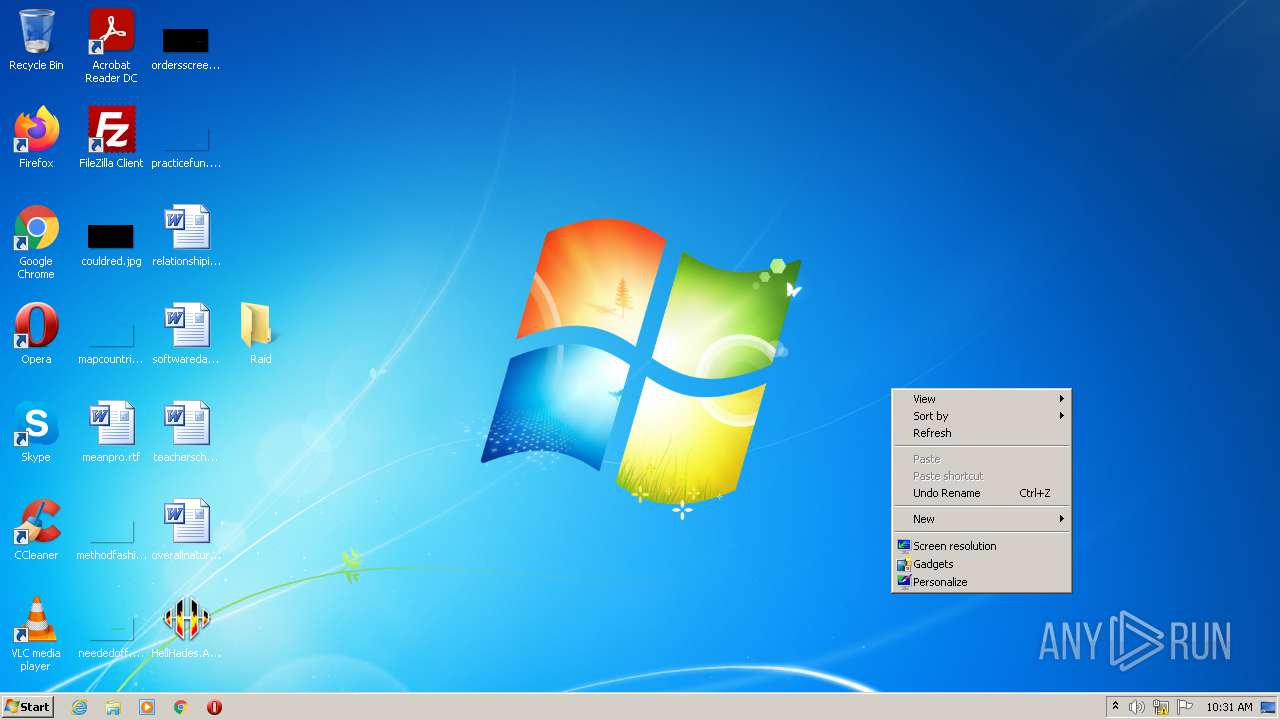Launch Opera from the taskbar
Screen dimensions: 1280x720
(214, 707)
